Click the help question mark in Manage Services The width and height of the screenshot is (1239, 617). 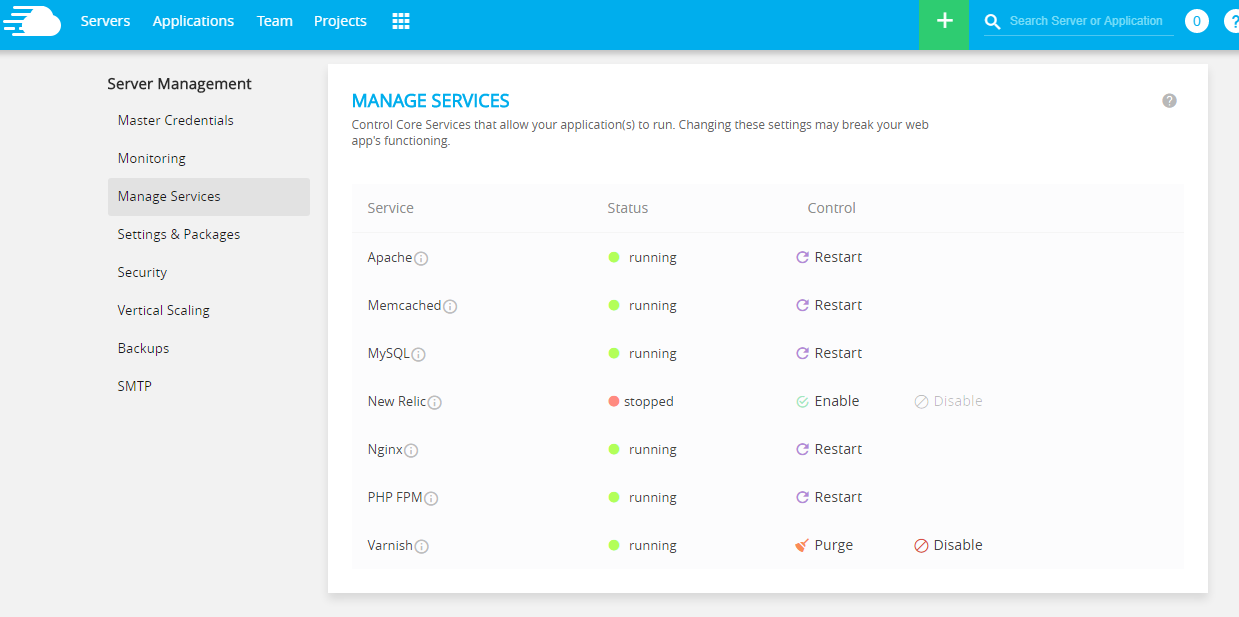(x=1169, y=101)
